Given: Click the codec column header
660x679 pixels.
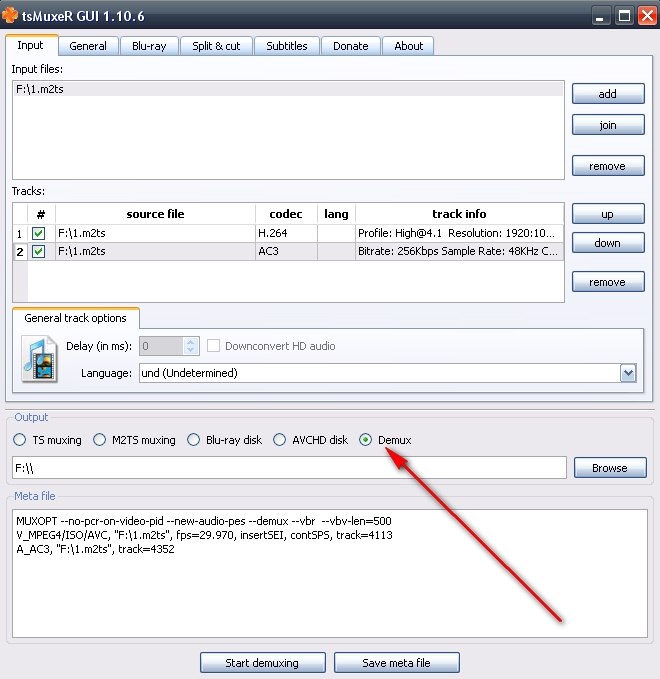Looking at the screenshot, I should pyautogui.click(x=286, y=214).
